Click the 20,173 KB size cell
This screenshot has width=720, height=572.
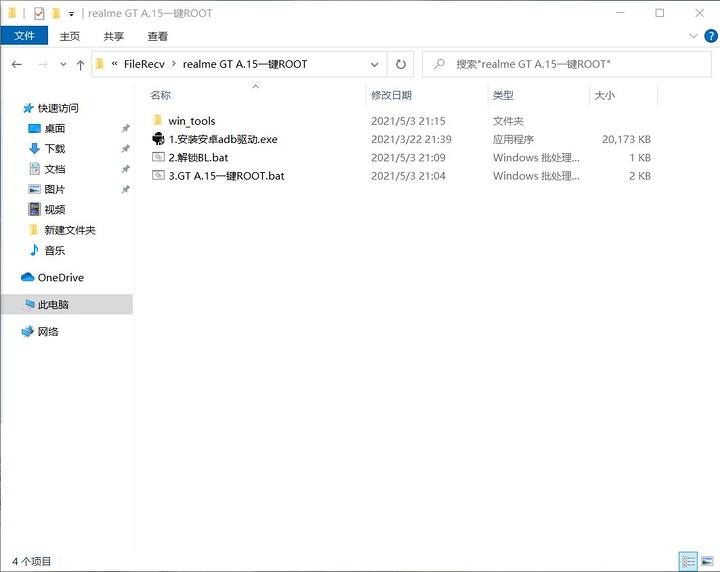626,139
